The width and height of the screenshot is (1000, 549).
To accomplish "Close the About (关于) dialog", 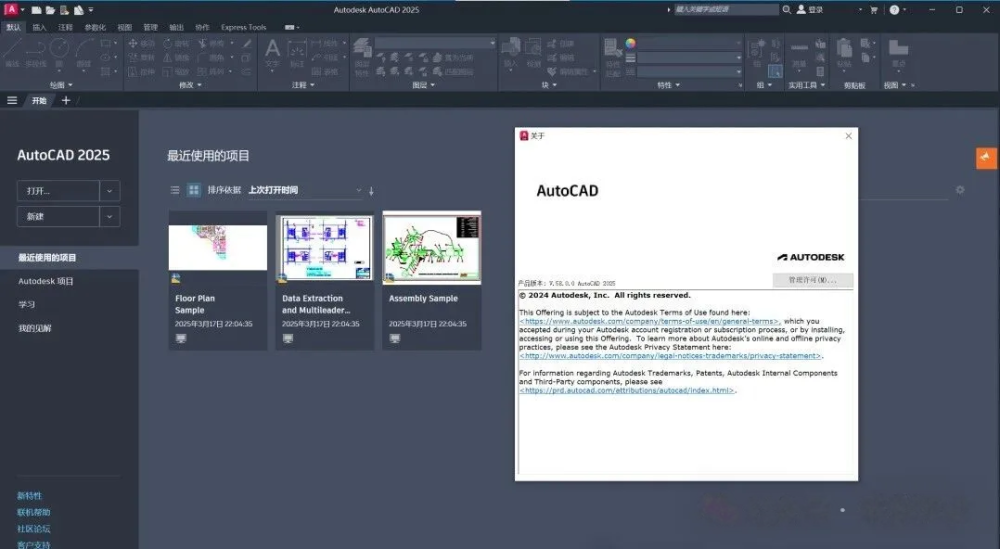I will point(848,136).
